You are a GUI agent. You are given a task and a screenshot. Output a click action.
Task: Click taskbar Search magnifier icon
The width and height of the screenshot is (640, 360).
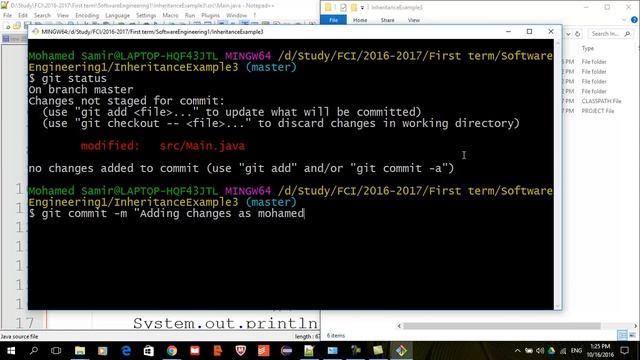(x=34, y=351)
